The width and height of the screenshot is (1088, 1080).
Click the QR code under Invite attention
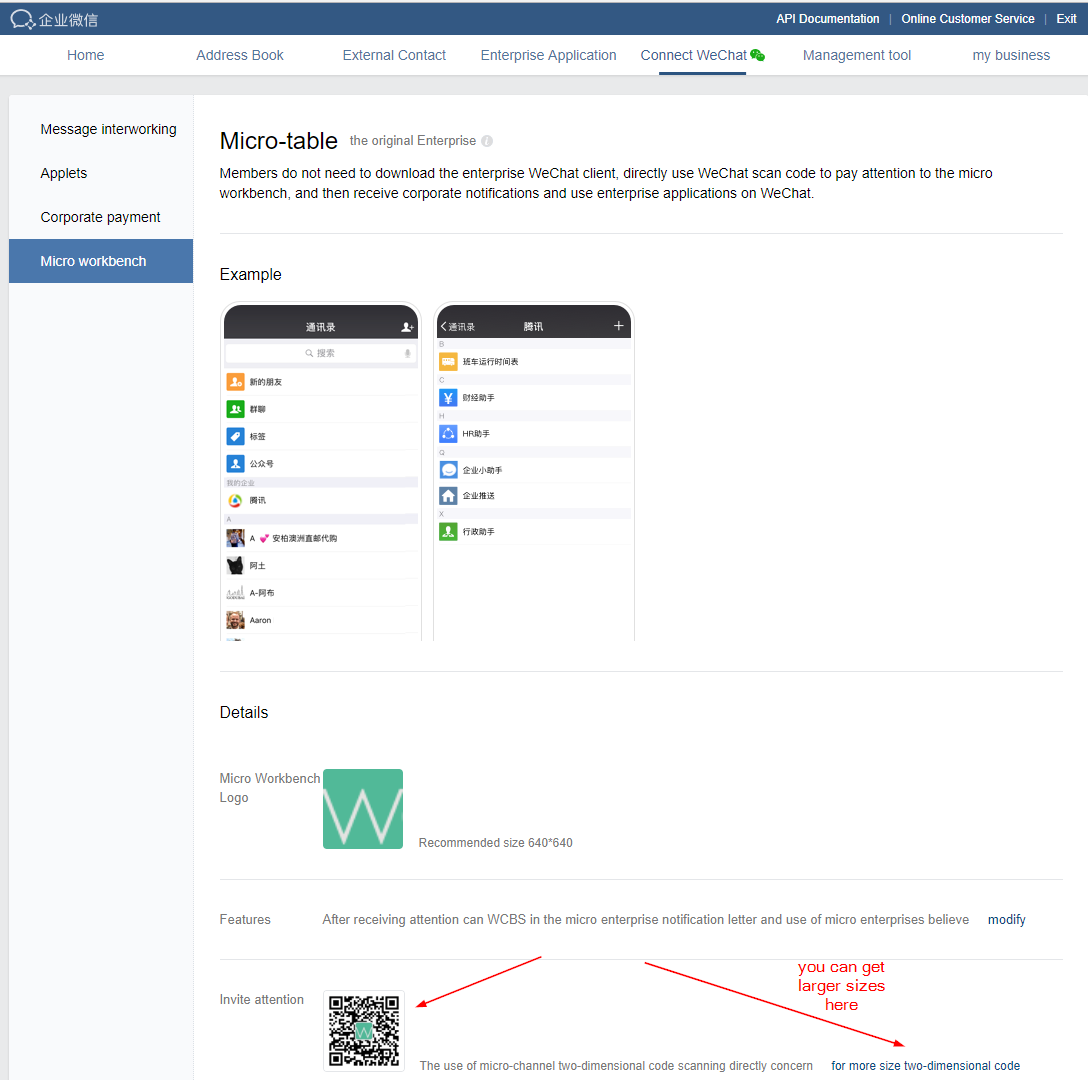(363, 1030)
